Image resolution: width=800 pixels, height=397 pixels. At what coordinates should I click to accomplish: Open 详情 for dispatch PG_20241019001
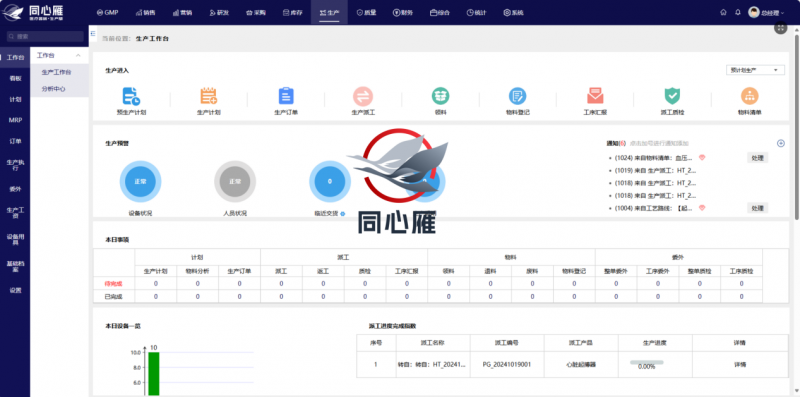[x=740, y=365]
